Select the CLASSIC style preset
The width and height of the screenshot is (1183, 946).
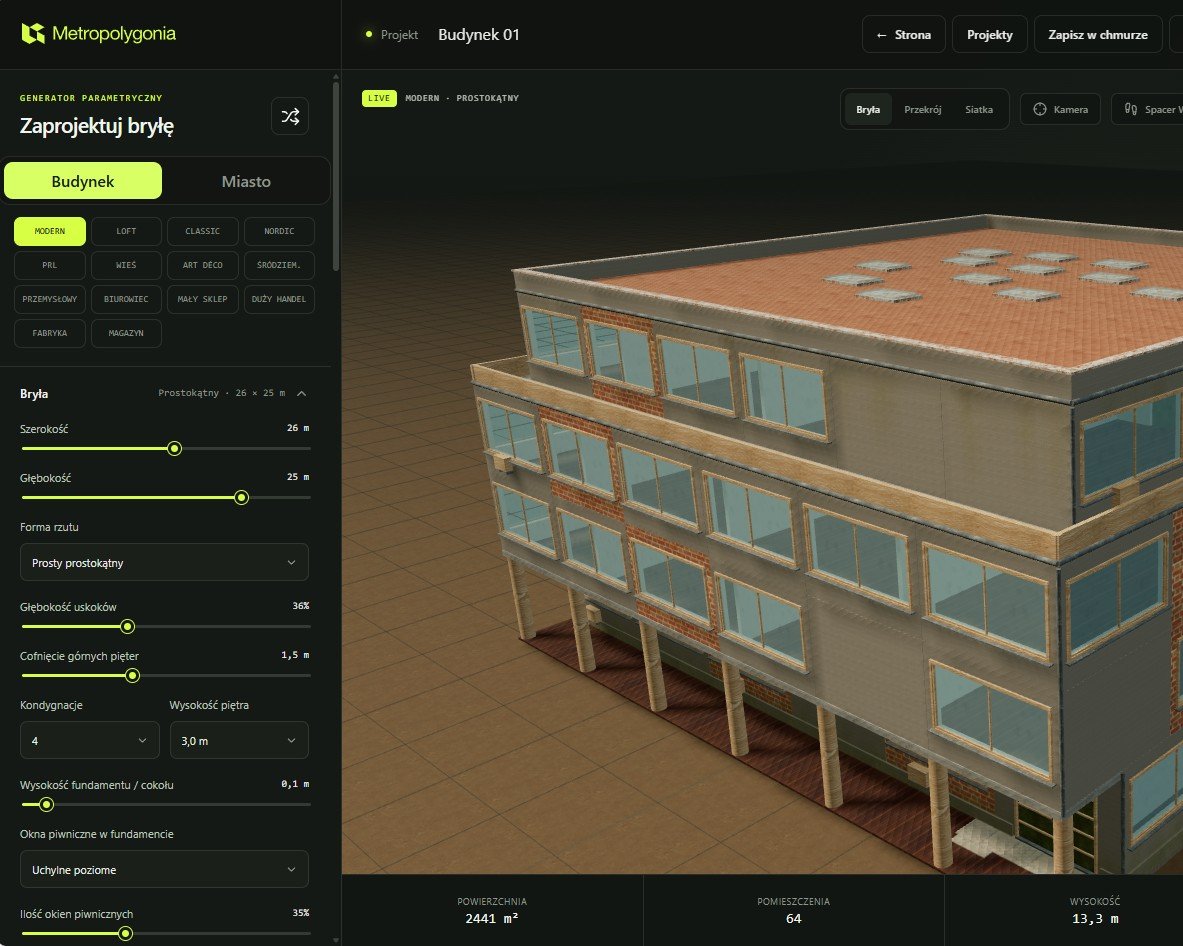[203, 232]
